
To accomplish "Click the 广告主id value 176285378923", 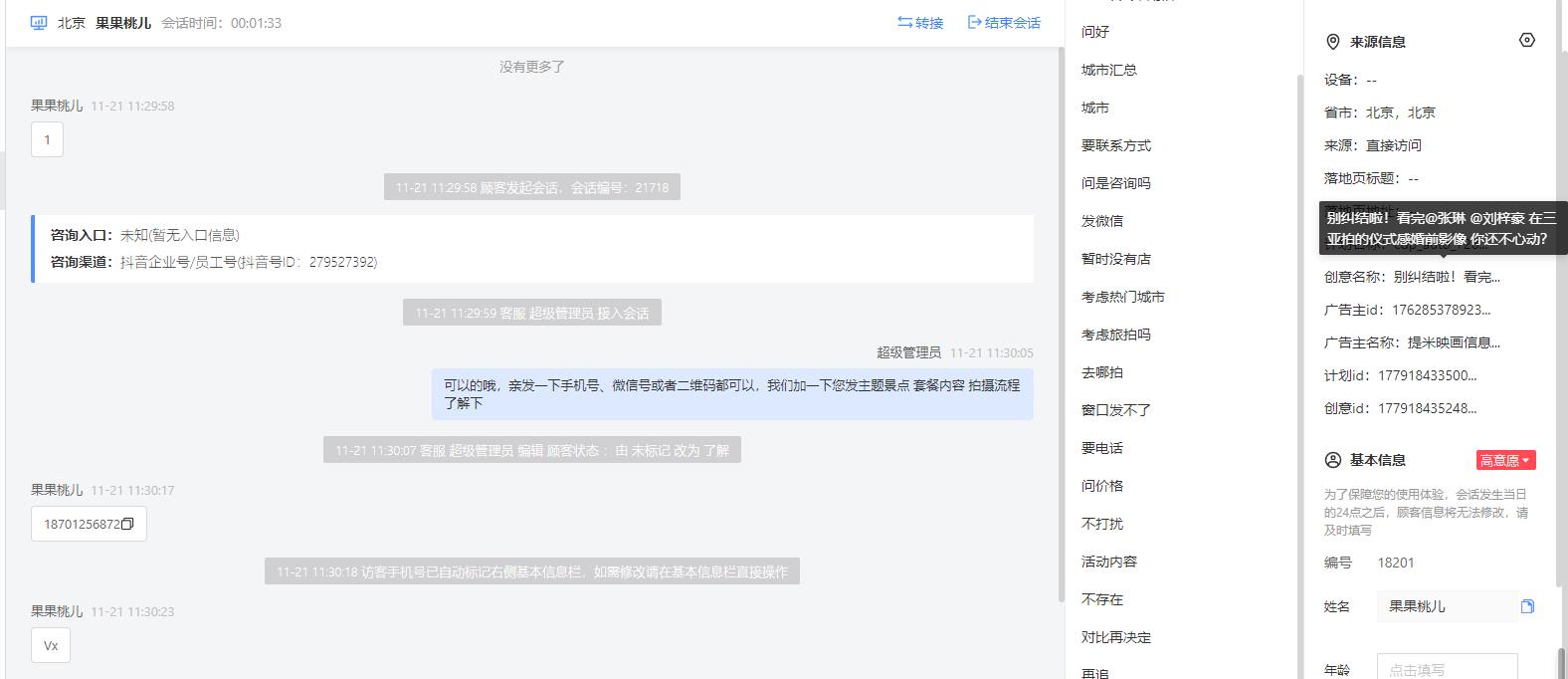I will tap(1443, 310).
